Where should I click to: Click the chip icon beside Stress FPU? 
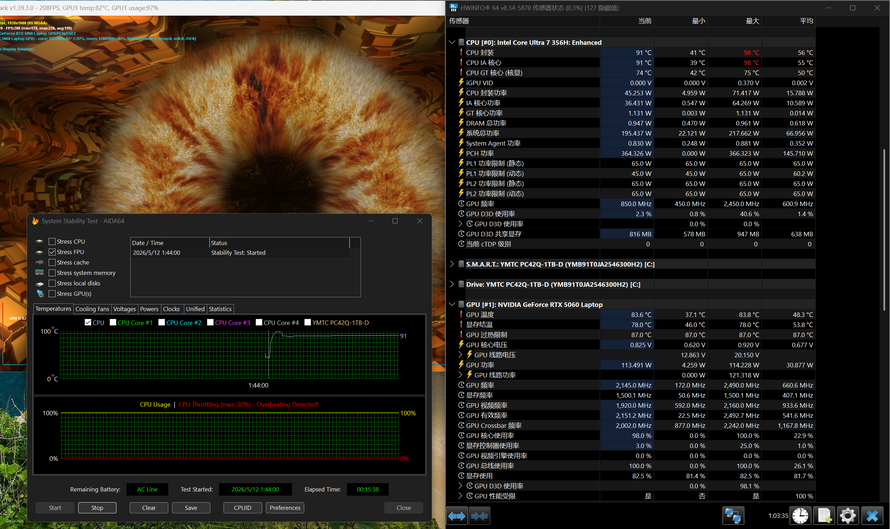pyautogui.click(x=40, y=252)
